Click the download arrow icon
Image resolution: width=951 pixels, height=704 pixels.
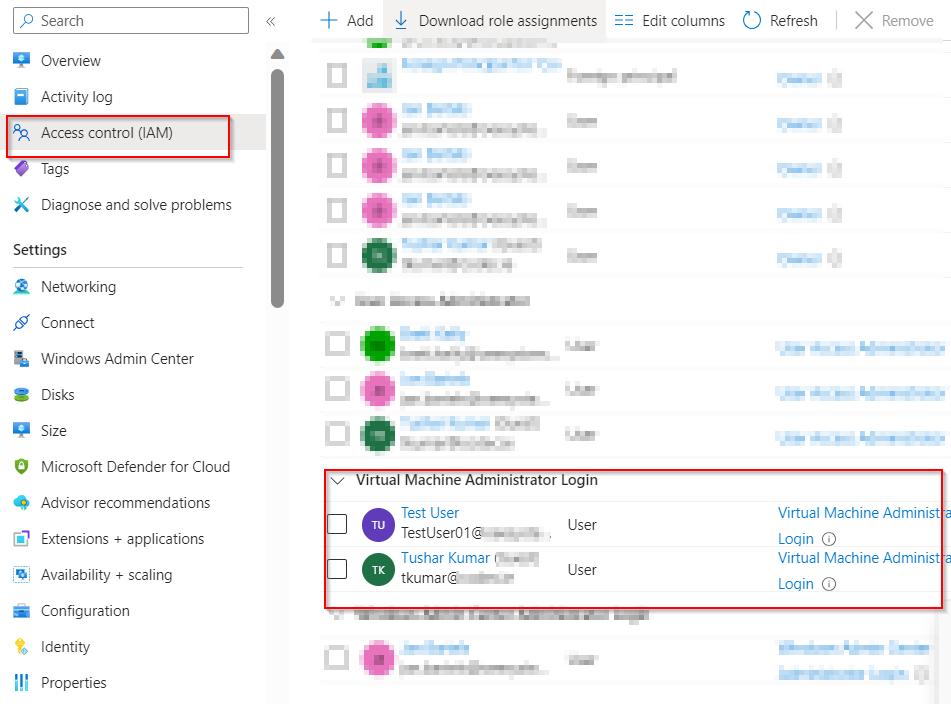401,21
